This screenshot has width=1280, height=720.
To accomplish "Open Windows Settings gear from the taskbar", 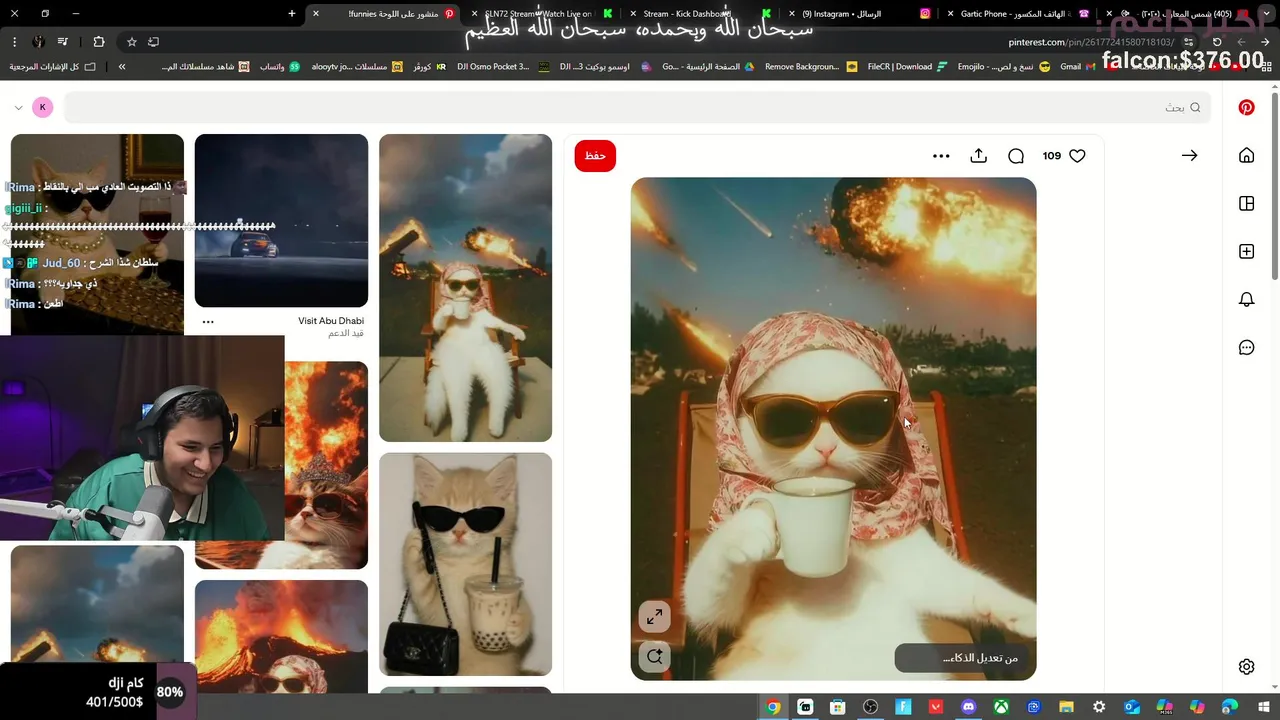I will coord(1099,707).
